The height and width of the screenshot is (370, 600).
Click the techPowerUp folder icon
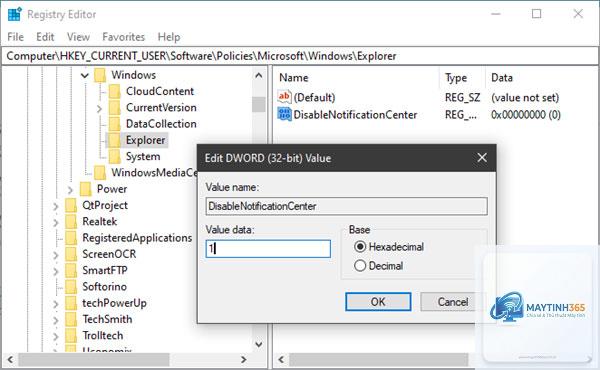[x=71, y=303]
